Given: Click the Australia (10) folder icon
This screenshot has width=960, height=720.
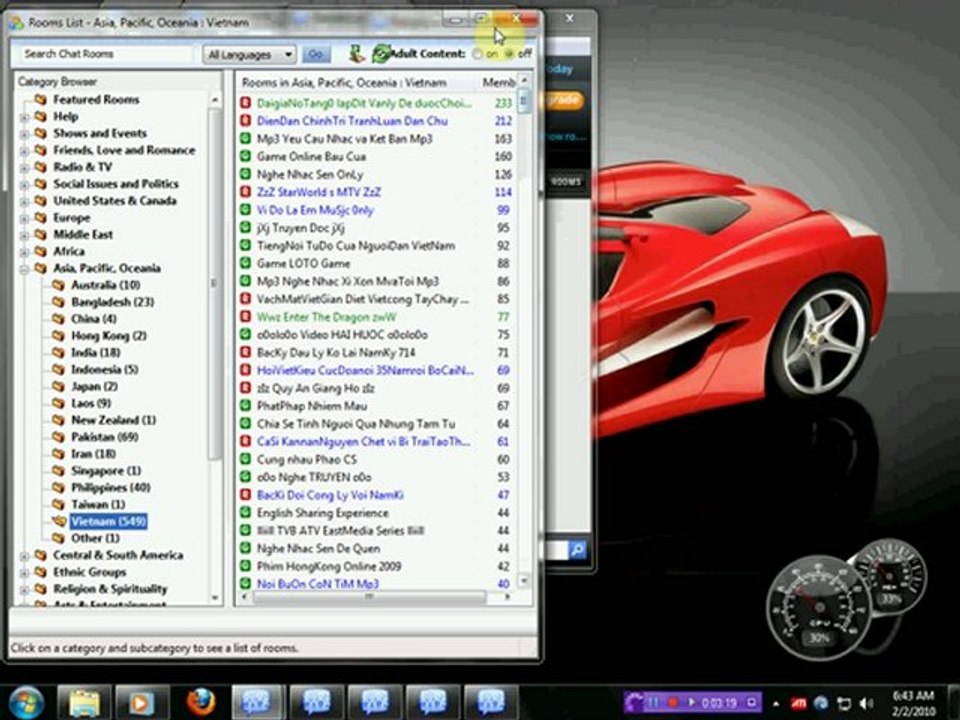Looking at the screenshot, I should (58, 285).
